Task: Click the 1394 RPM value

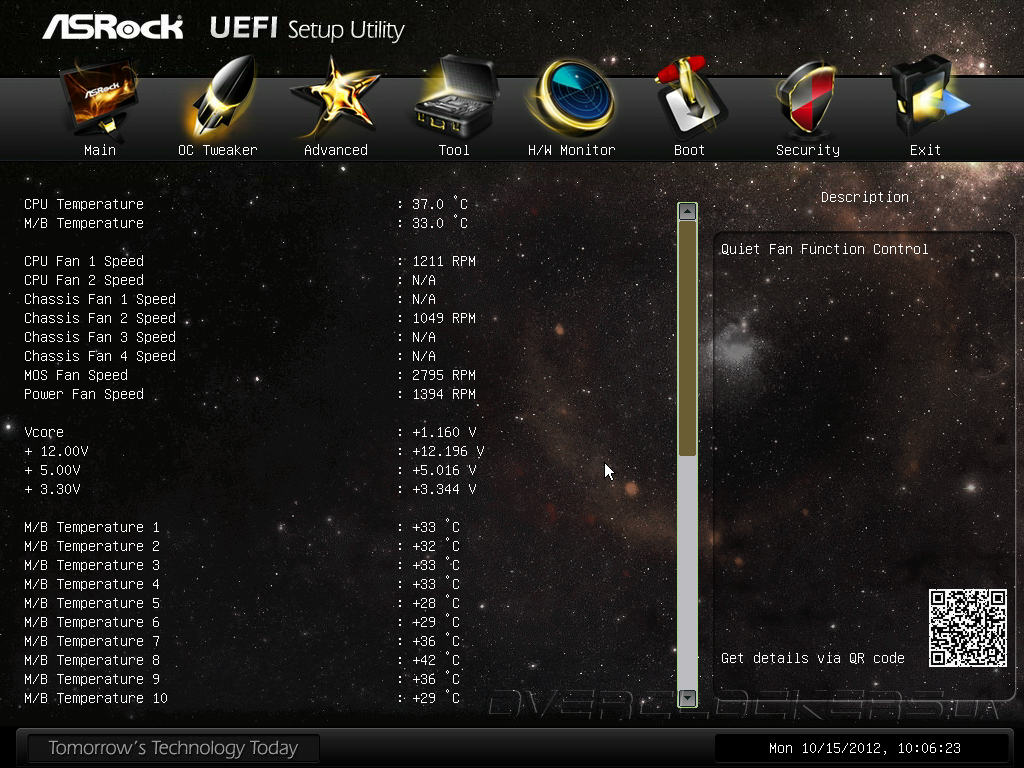Action: point(444,394)
